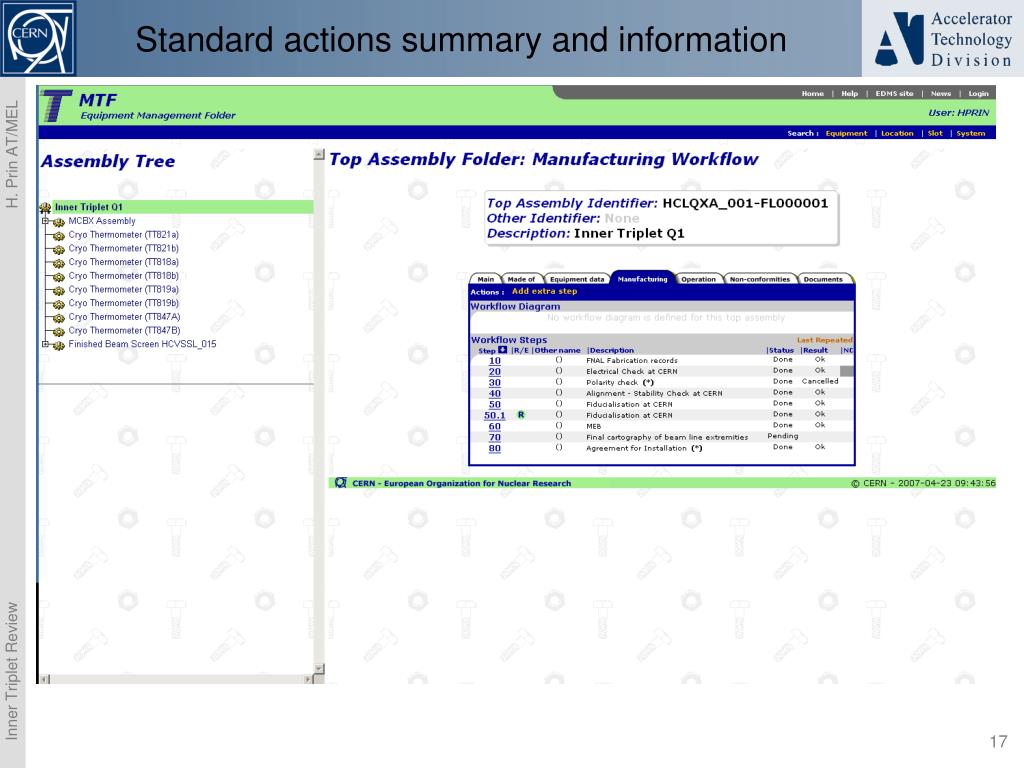Click the Login link
The width and height of the screenshot is (1024, 768).
pos(978,93)
